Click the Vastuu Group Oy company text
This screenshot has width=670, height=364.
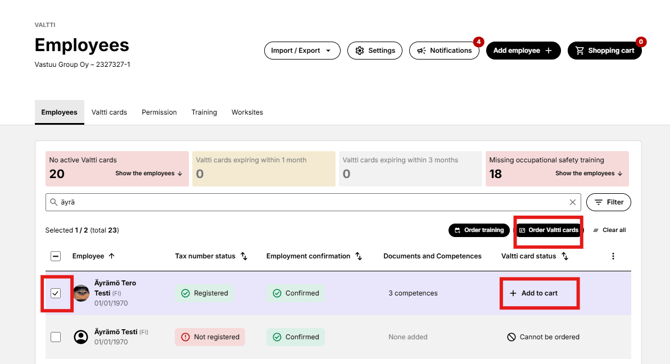point(82,65)
